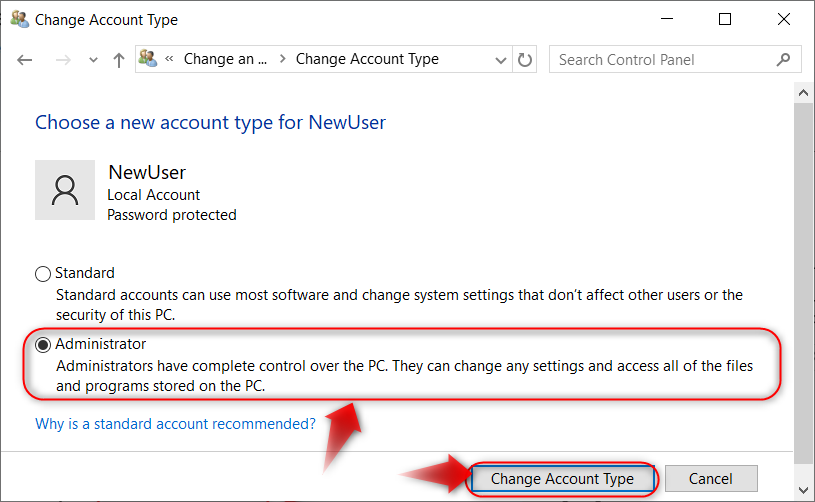Image resolution: width=815 pixels, height=502 pixels.
Task: Click the NewUser account avatar picture
Action: tap(65, 189)
